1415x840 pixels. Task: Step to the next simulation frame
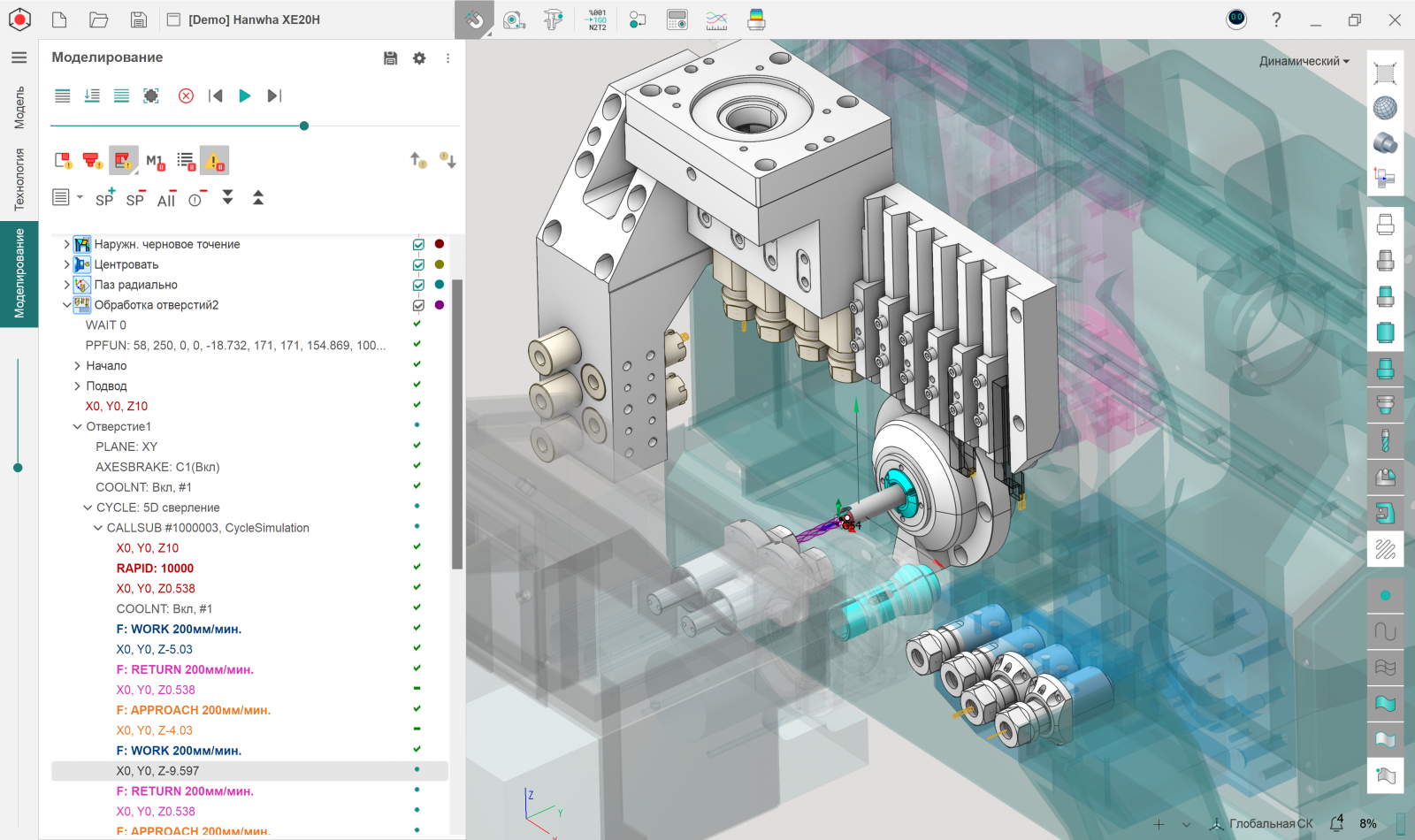click(274, 95)
